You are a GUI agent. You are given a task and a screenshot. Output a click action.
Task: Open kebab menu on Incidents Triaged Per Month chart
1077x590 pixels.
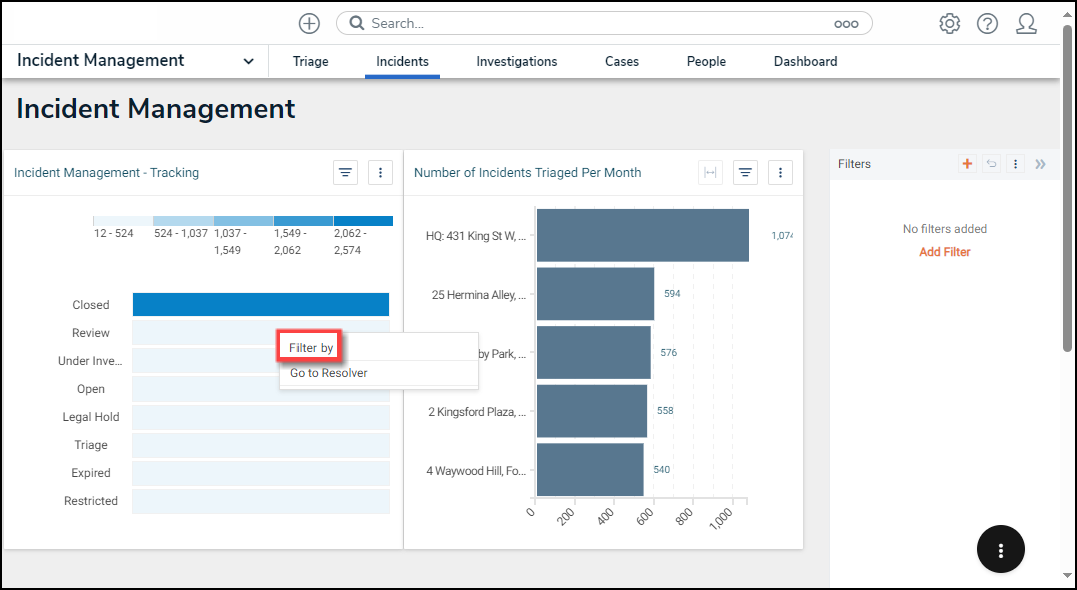[781, 173]
